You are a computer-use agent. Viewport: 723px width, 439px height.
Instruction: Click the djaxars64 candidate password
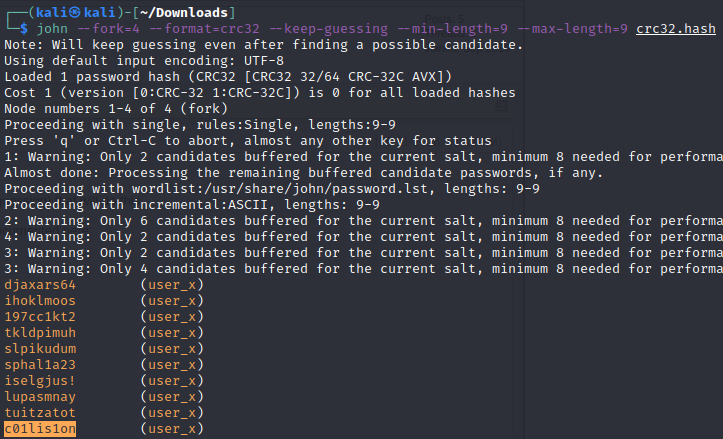click(x=40, y=285)
